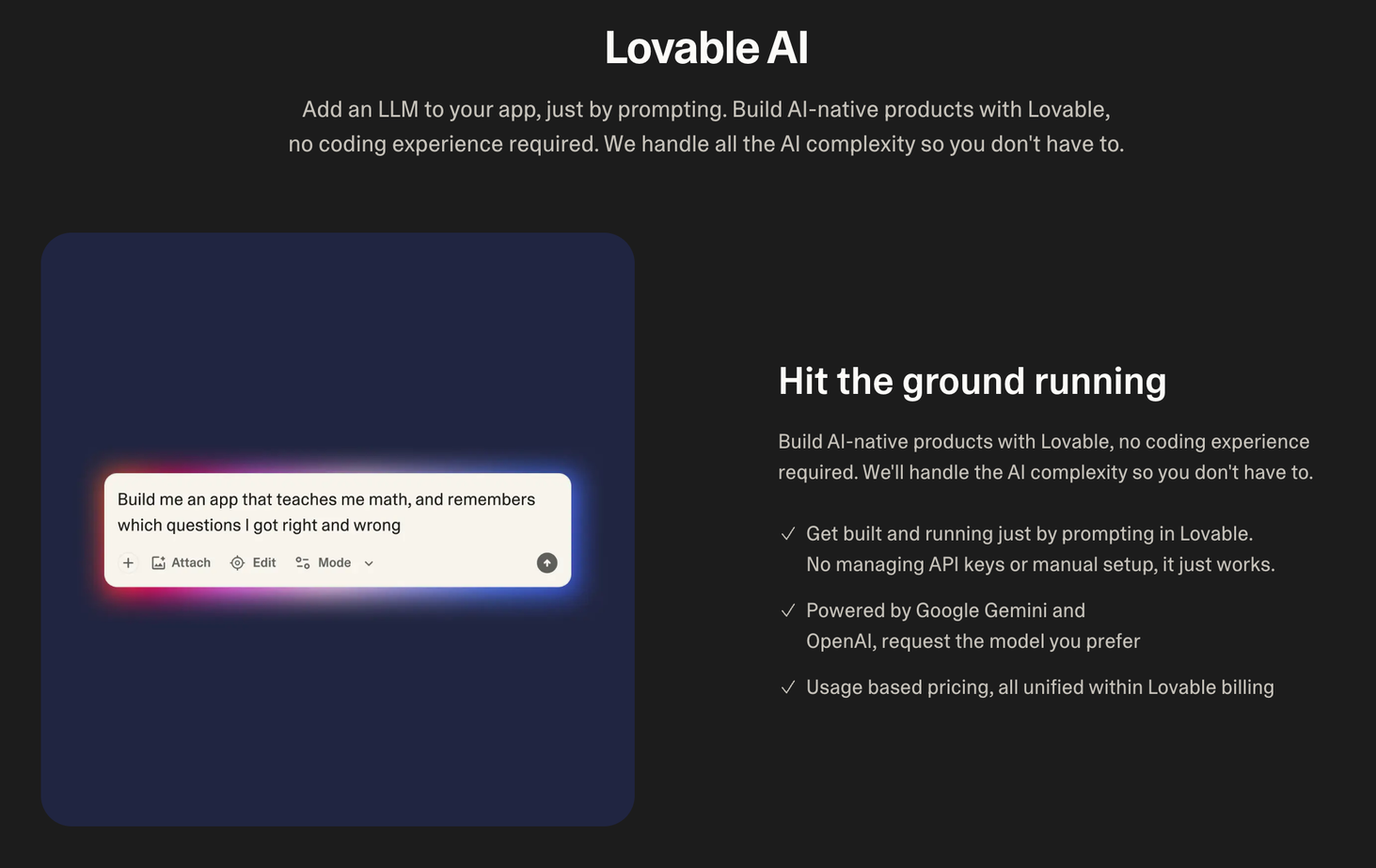This screenshot has height=868, width=1376.
Task: Click the "Edit" text label
Action: (264, 562)
